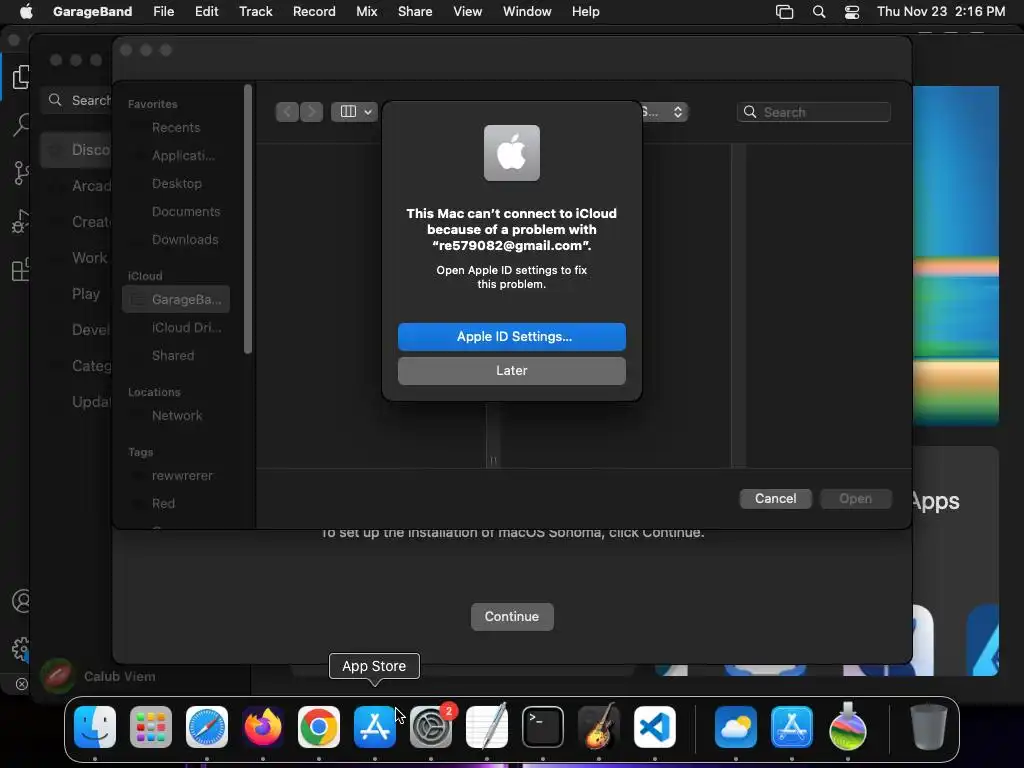Click App Store icon under tooltip
Viewport: 1024px width, 768px height.
(x=374, y=727)
